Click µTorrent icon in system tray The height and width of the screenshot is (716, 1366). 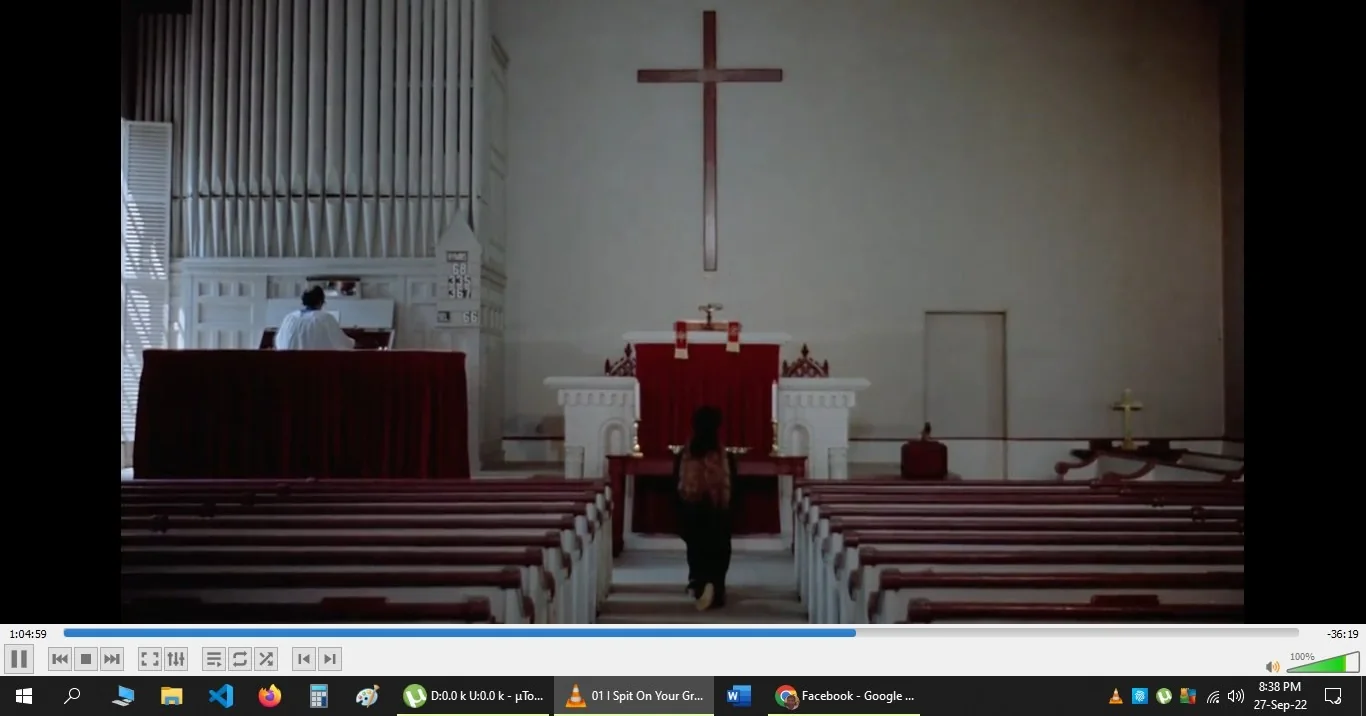[x=1164, y=696]
